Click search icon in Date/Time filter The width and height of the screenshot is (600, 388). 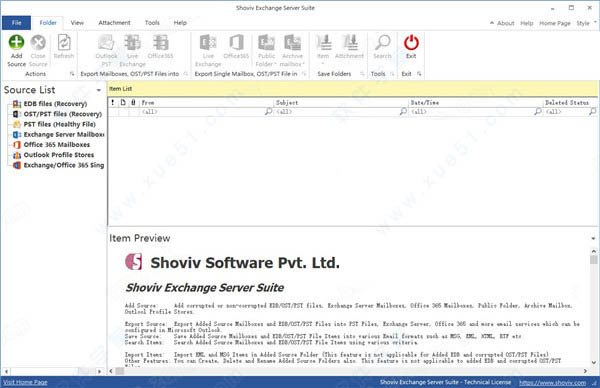(x=538, y=111)
